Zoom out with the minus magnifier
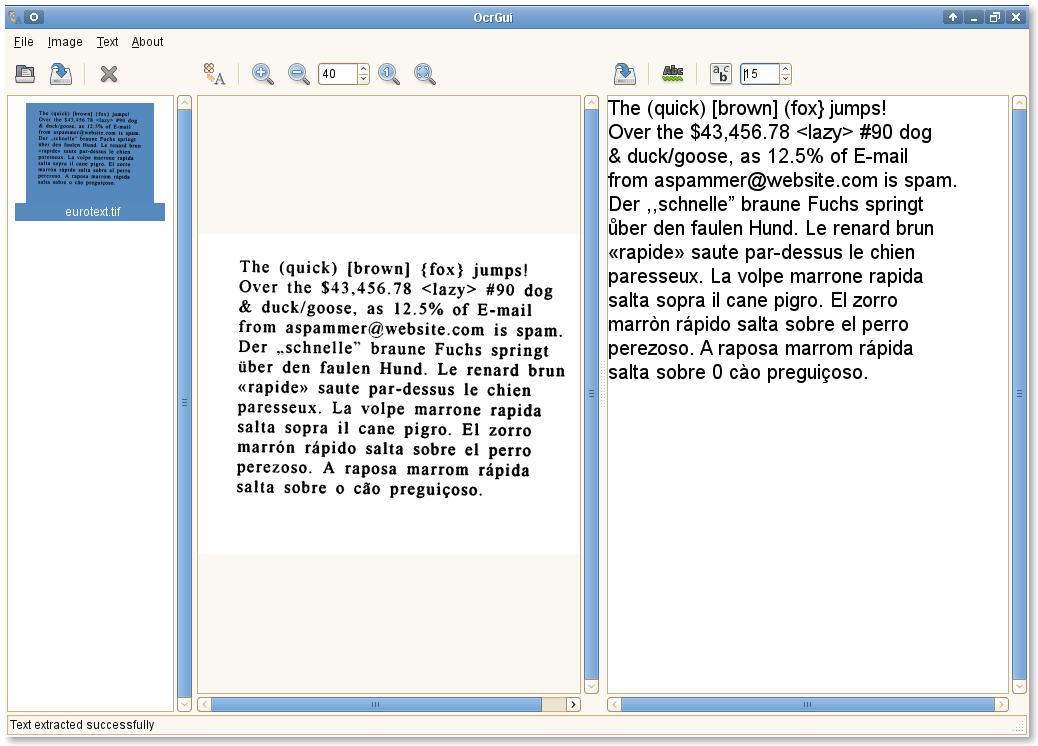Viewport: 1038px width, 746px height. tap(298, 73)
